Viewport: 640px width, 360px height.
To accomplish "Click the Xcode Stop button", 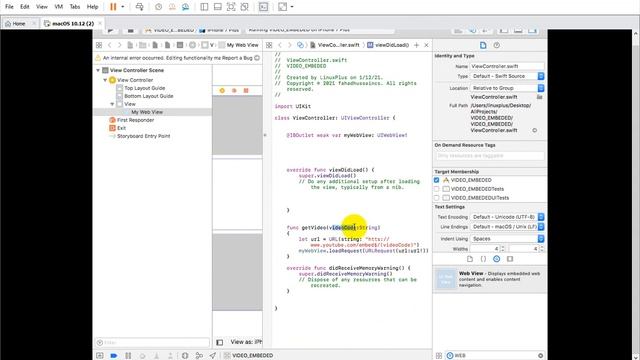I will tap(131, 31).
